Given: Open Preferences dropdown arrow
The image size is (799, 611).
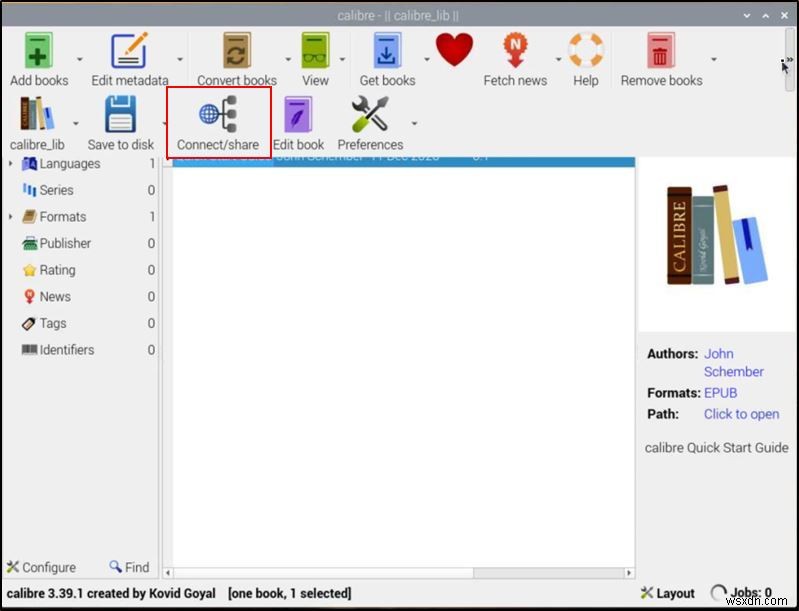Looking at the screenshot, I should (x=414, y=123).
